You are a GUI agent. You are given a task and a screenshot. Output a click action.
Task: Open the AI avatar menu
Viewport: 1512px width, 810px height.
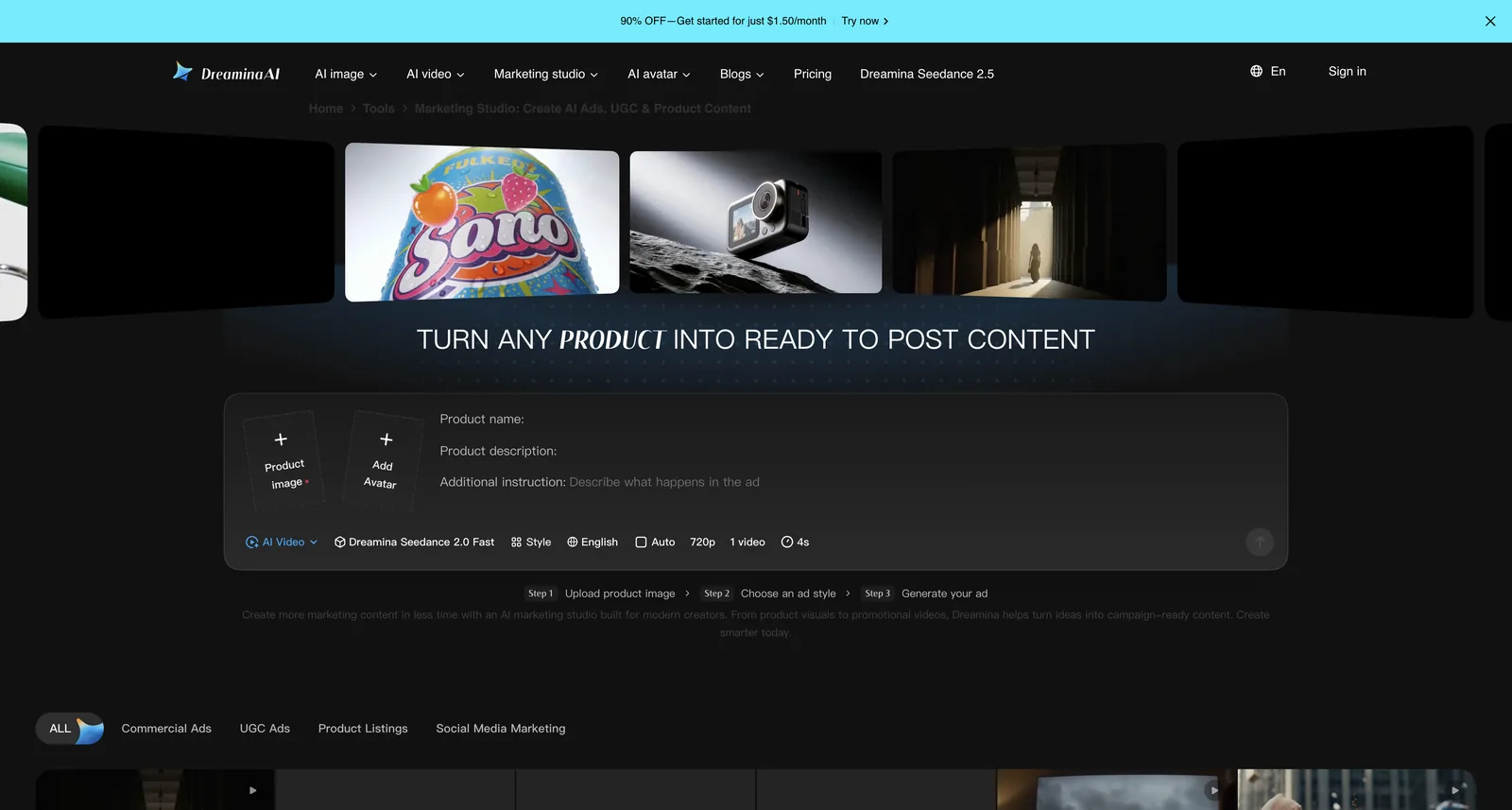coord(659,74)
